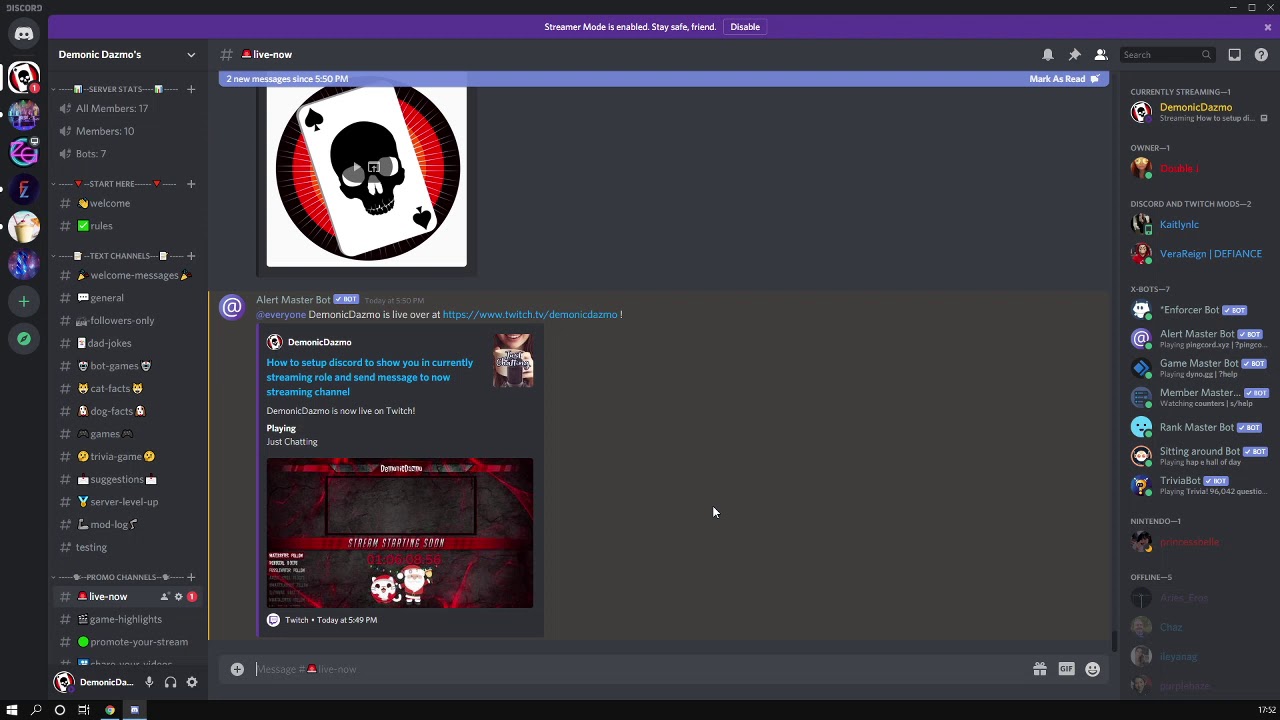Screen dimensions: 1280x720
Task: Select TriviaBot in member list
Action: (1198, 485)
